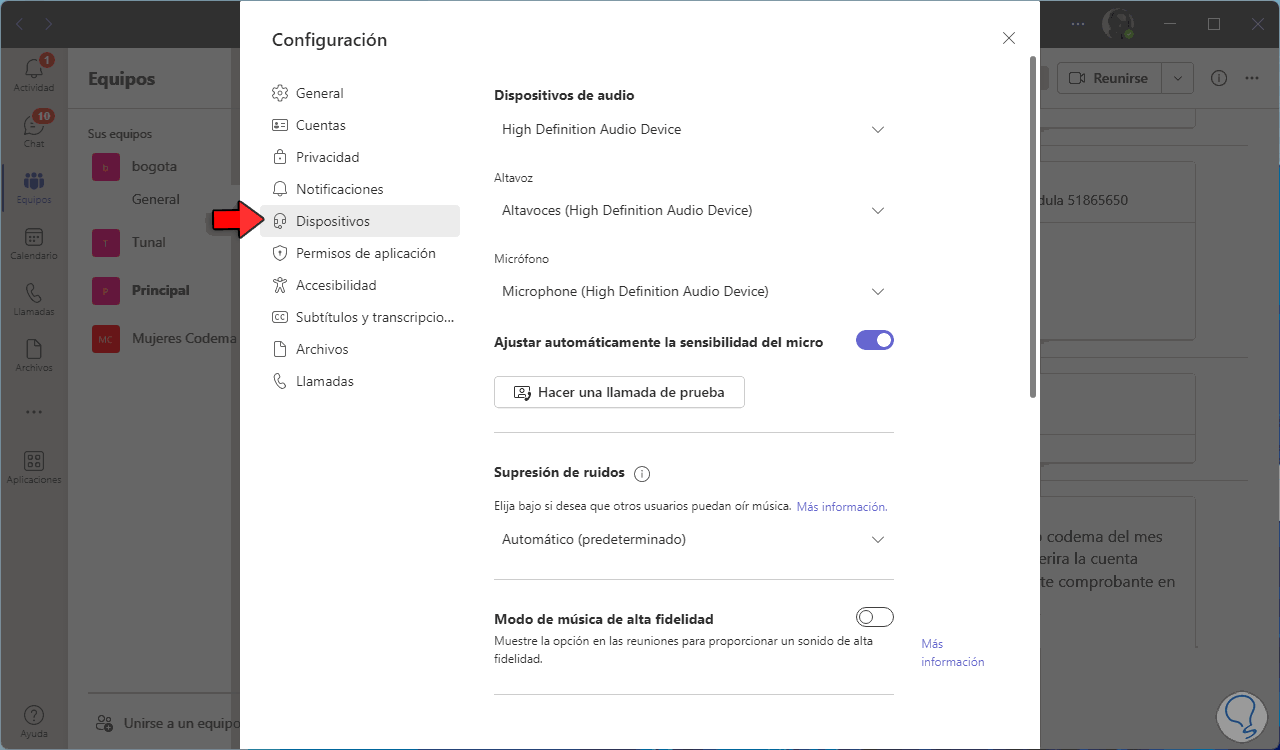Screen dimensions: 1280x750
Task: Click the Ayuda help icon
Action: (x=33, y=716)
